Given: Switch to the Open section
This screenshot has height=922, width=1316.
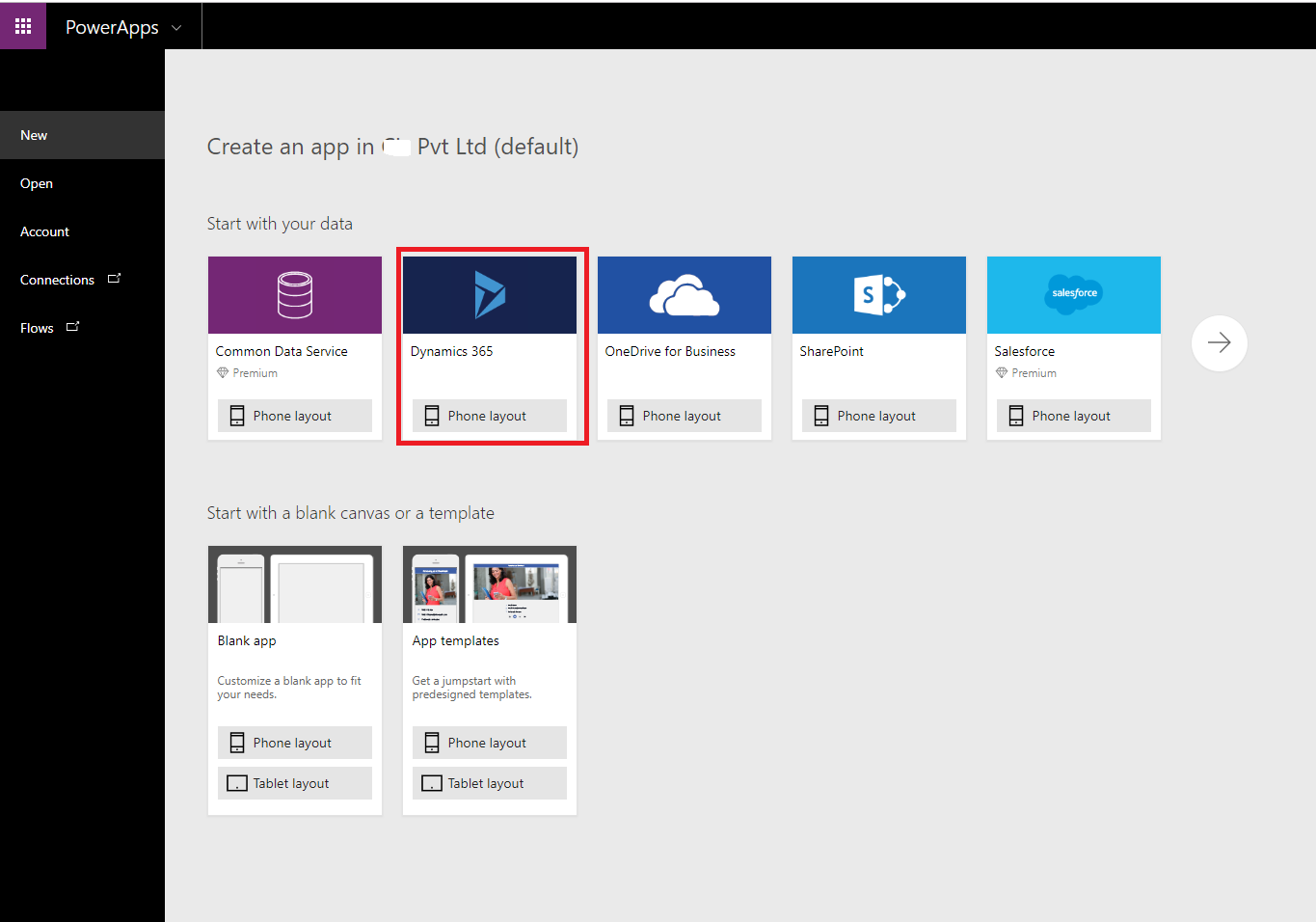Looking at the screenshot, I should tap(36, 182).
